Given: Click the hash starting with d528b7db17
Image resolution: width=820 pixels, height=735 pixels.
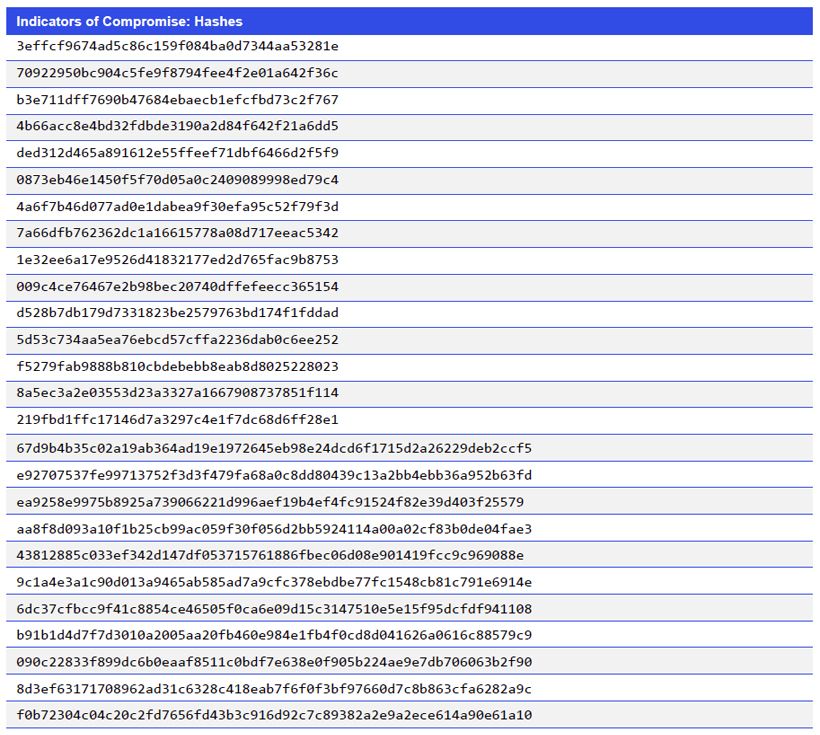Looking at the screenshot, I should click(x=177, y=313).
